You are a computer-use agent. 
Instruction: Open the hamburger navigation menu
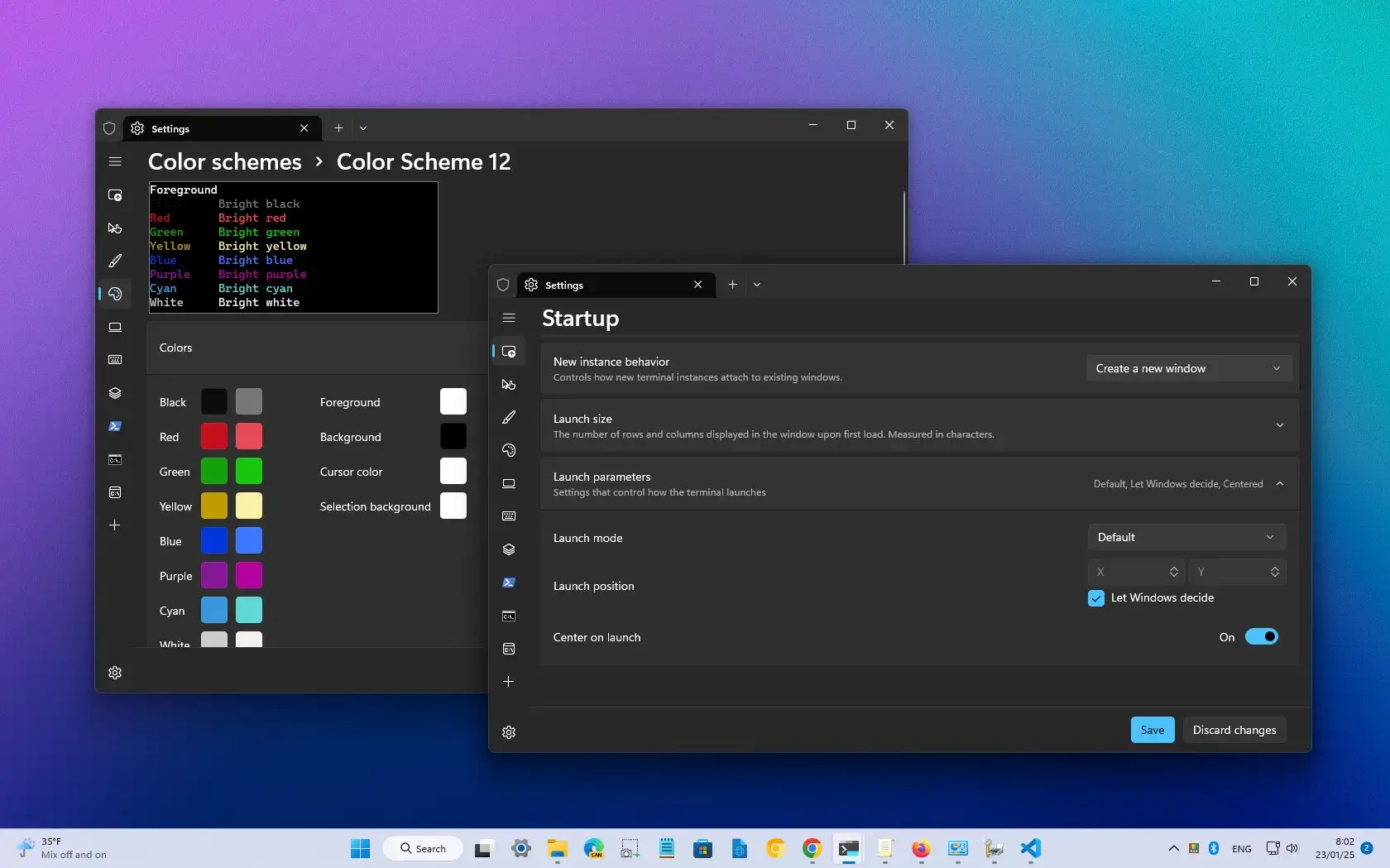(508, 318)
